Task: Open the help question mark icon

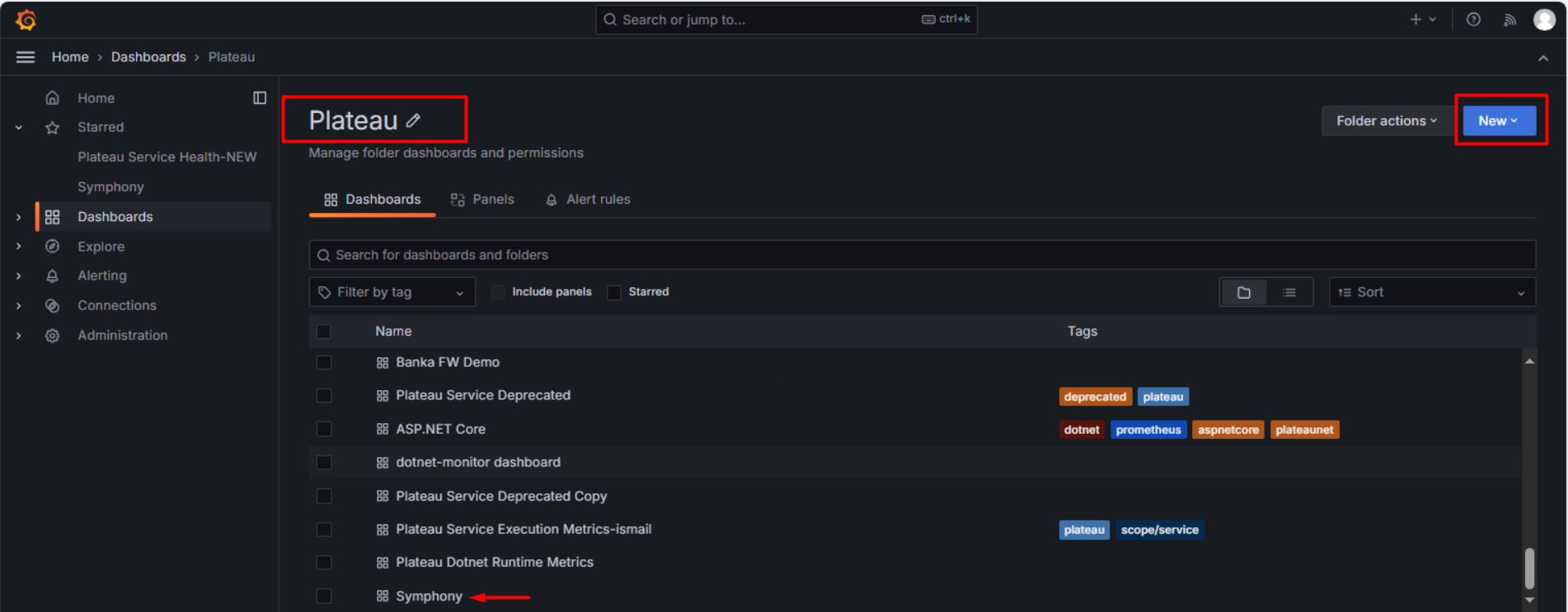Action: pos(1473,20)
